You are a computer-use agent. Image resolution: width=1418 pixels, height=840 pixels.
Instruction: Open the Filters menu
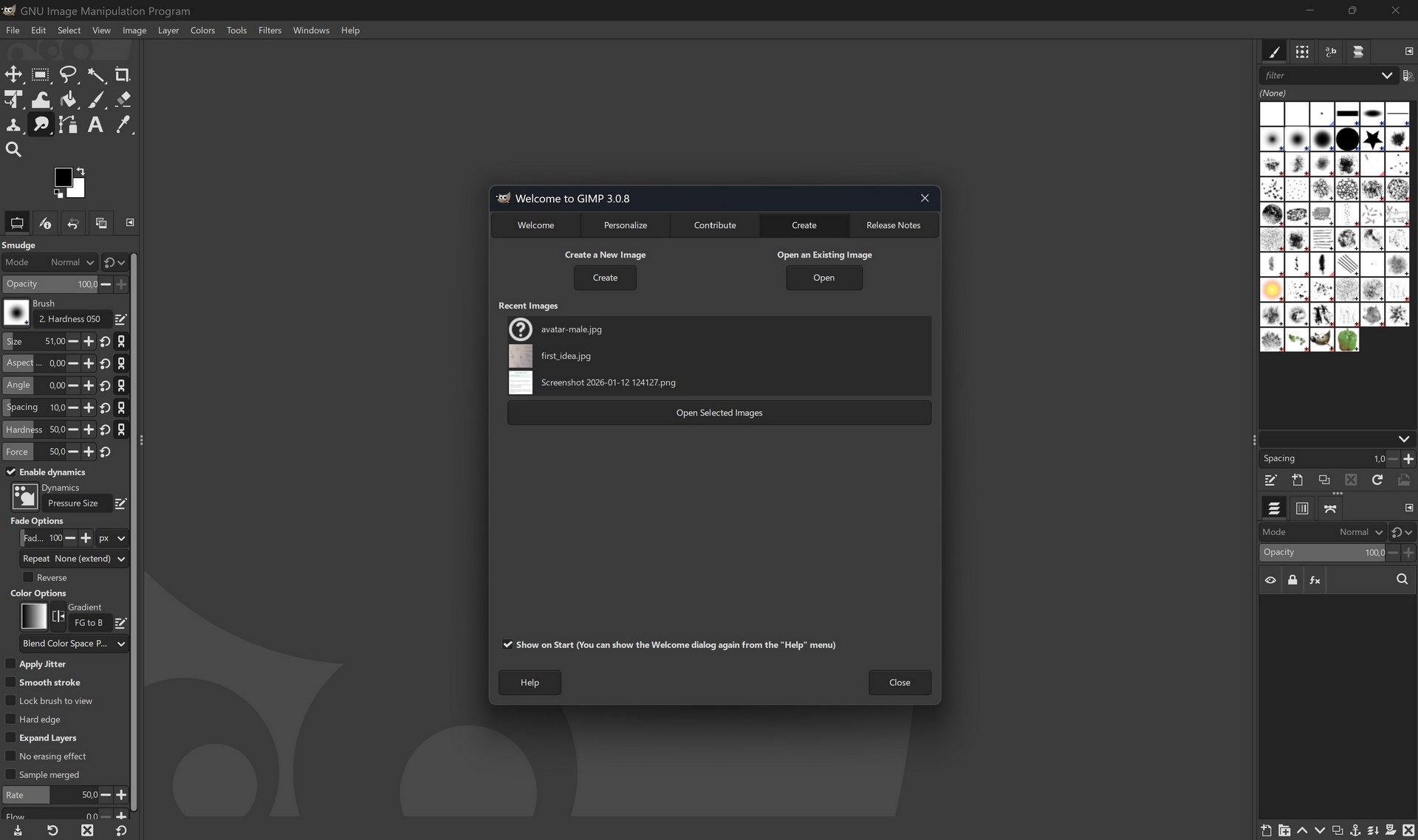click(x=270, y=30)
